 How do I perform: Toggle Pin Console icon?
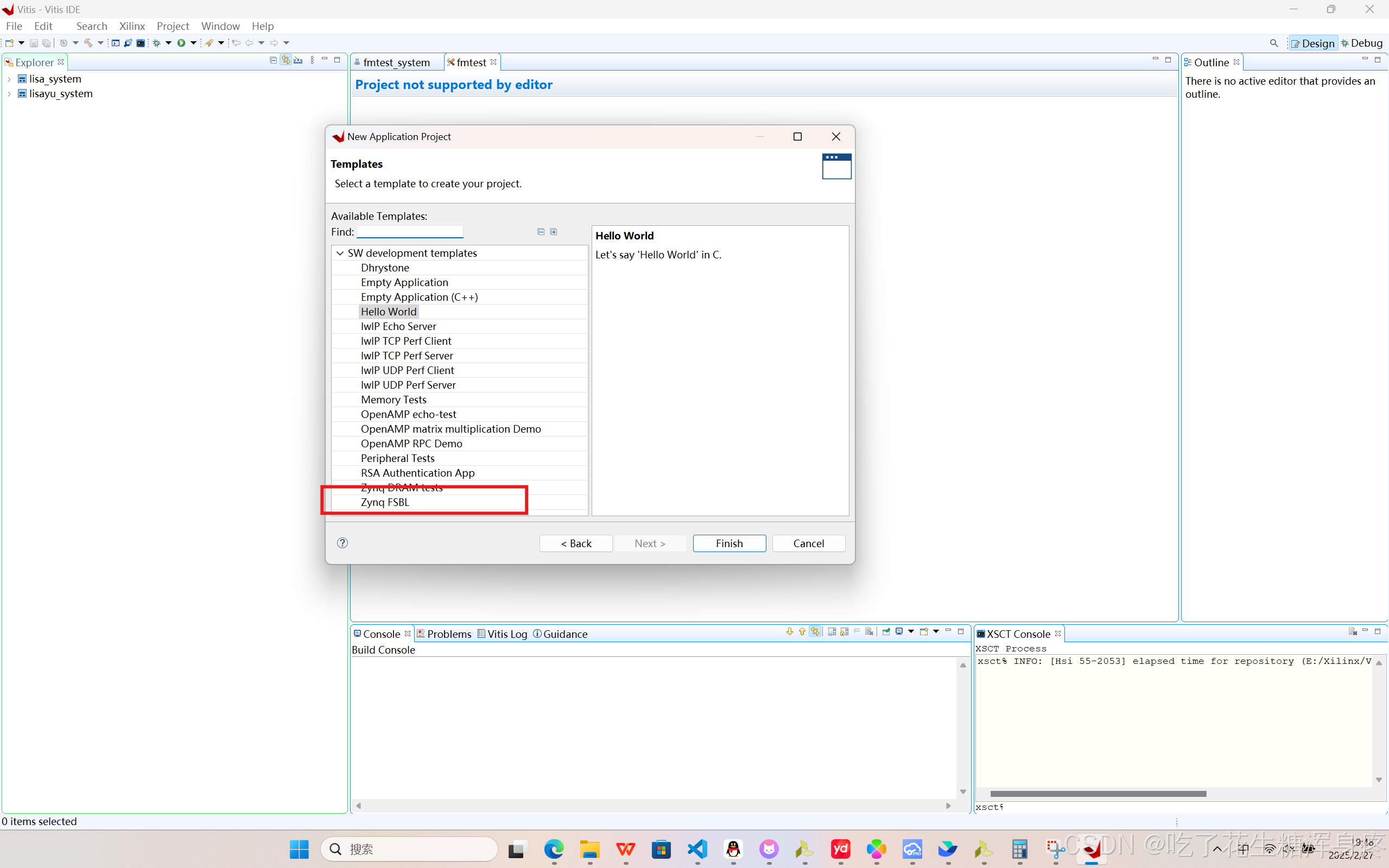(886, 631)
